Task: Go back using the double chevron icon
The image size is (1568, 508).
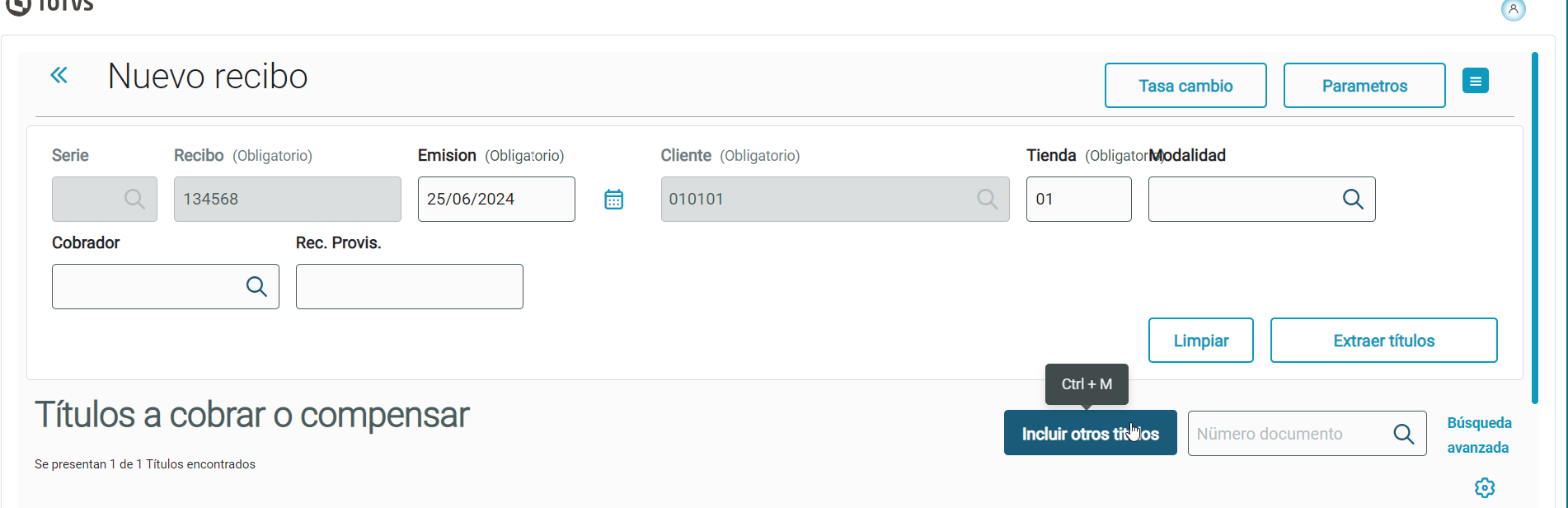Action: [x=59, y=75]
